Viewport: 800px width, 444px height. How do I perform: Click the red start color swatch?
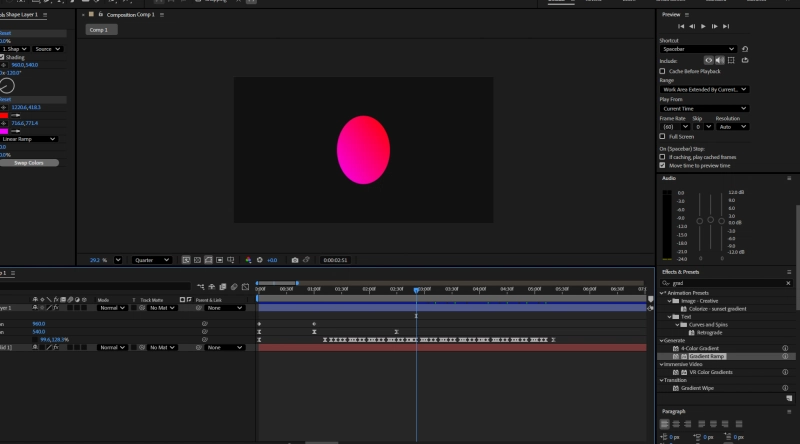coord(5,115)
